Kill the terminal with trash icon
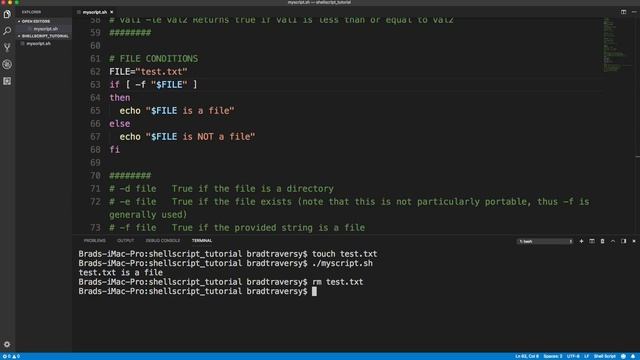The height and width of the screenshot is (360, 640). tap(602, 241)
